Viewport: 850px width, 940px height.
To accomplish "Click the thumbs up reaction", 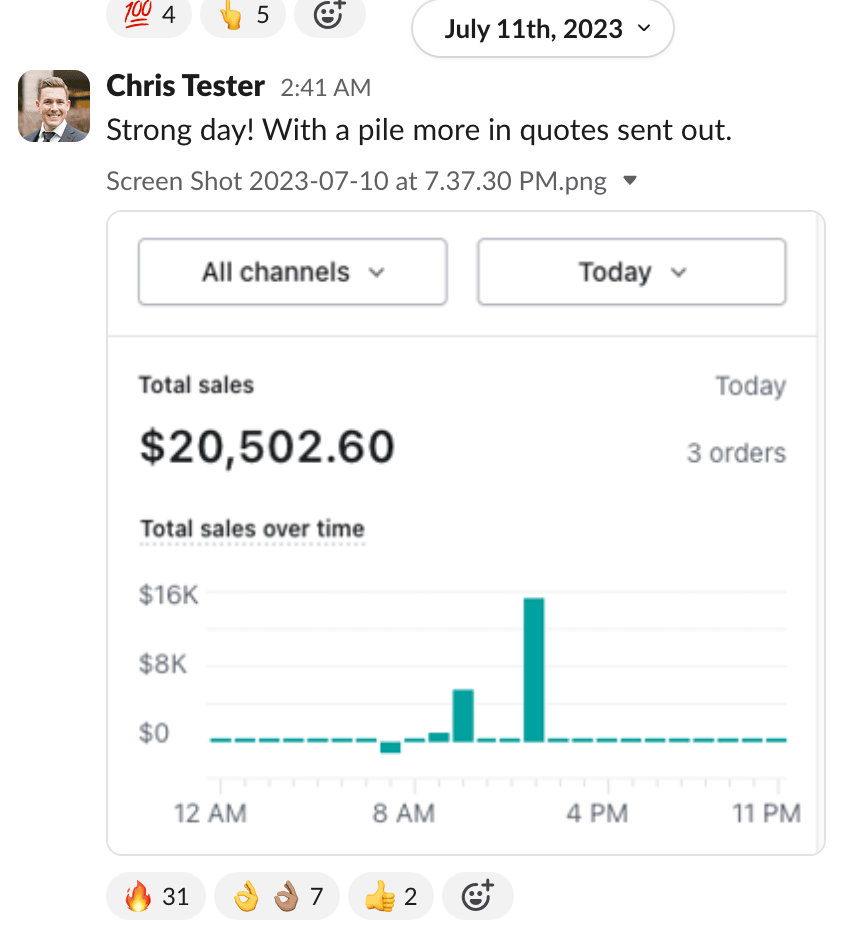I will [x=391, y=896].
